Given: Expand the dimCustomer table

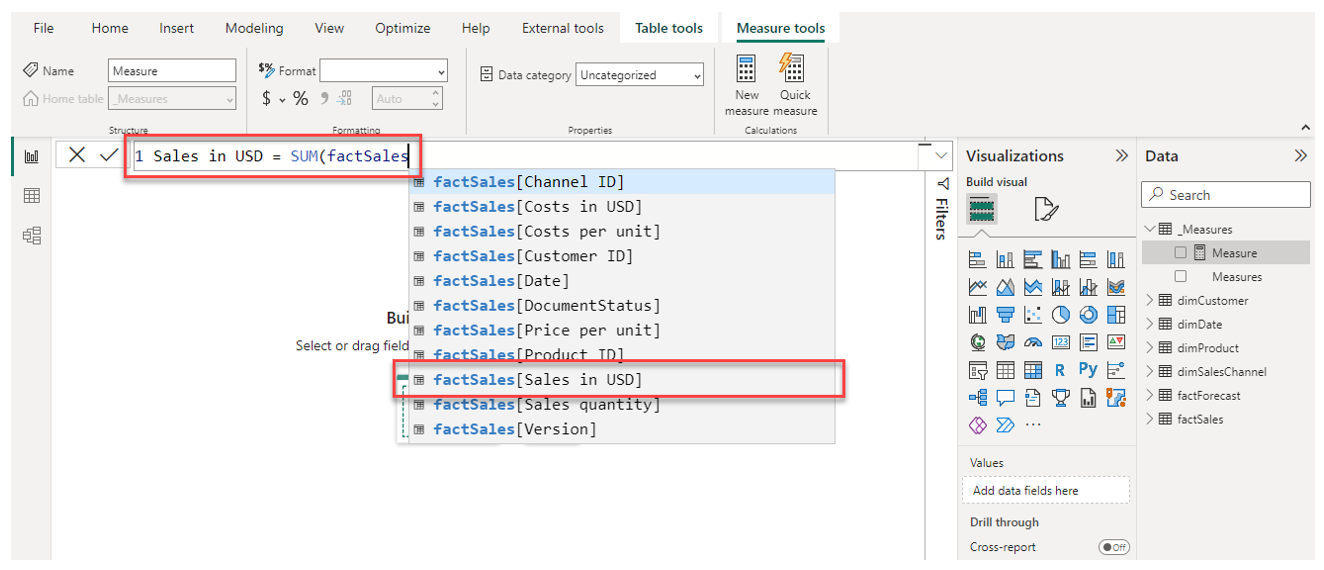Looking at the screenshot, I should point(1150,300).
